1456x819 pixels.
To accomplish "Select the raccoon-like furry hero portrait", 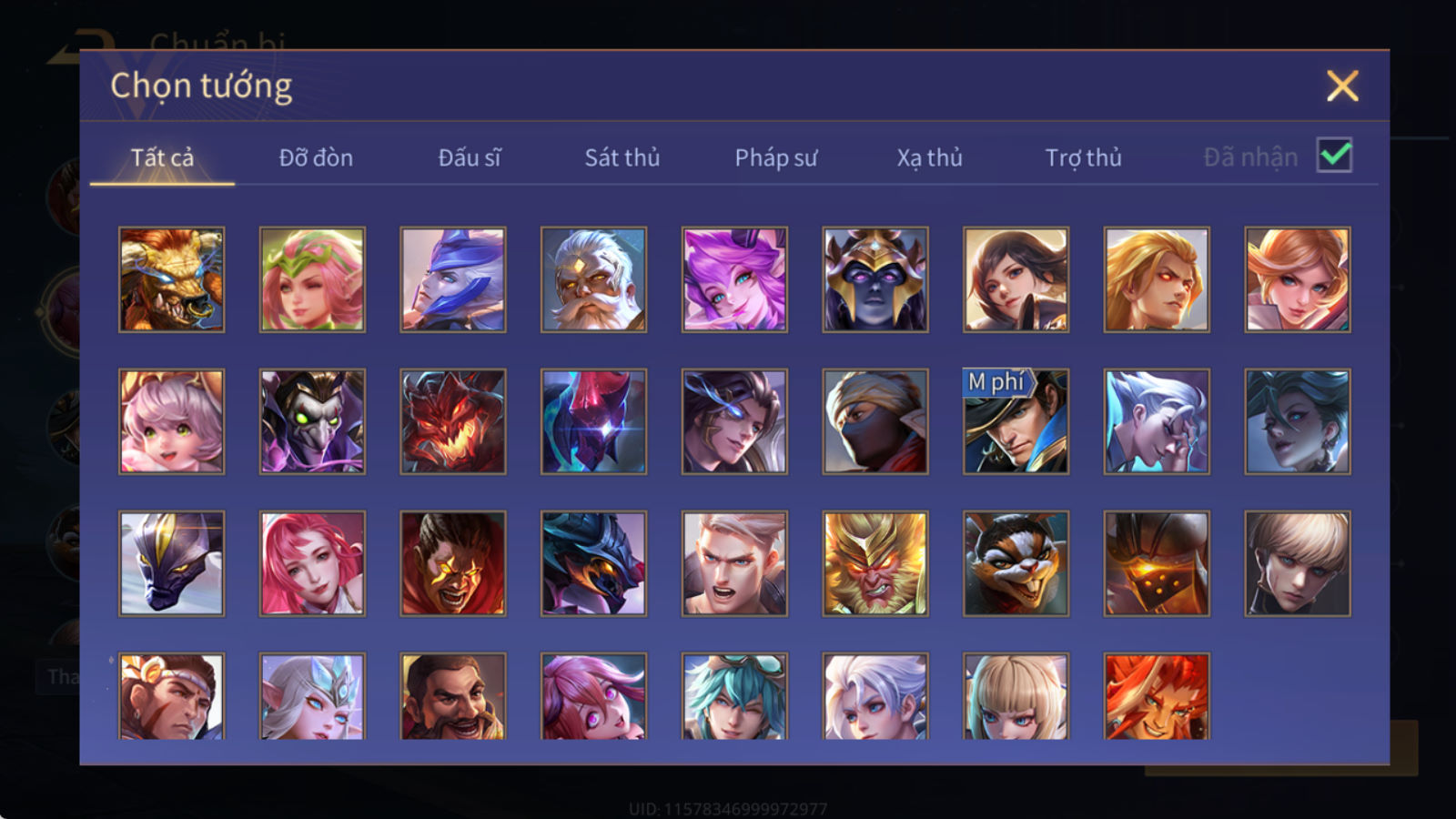I will pos(1016,563).
